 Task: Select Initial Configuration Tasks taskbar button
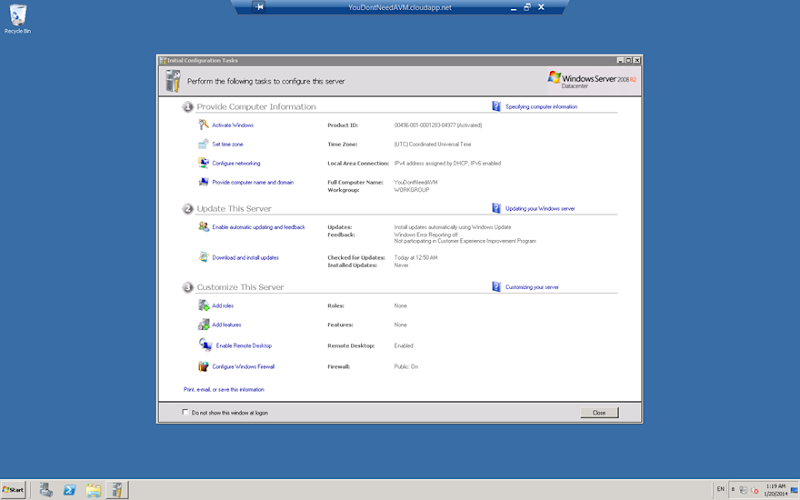pos(117,490)
